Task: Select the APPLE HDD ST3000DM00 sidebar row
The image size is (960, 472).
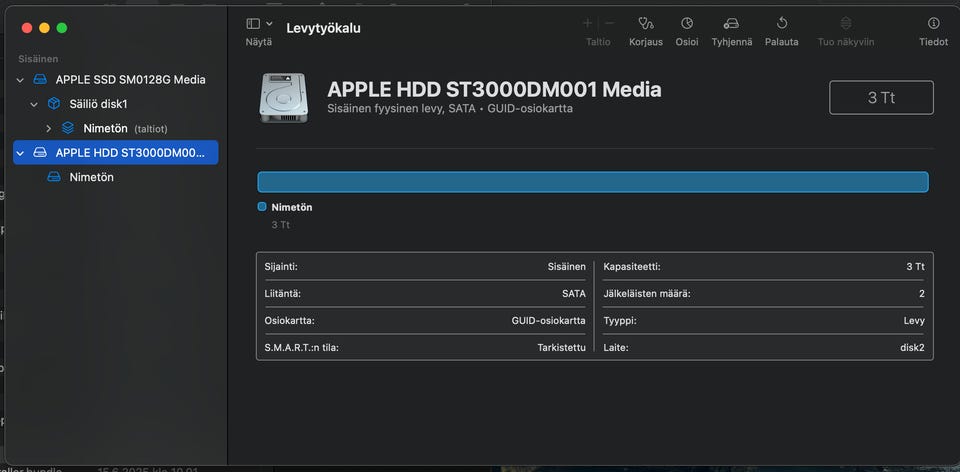Action: click(x=116, y=152)
